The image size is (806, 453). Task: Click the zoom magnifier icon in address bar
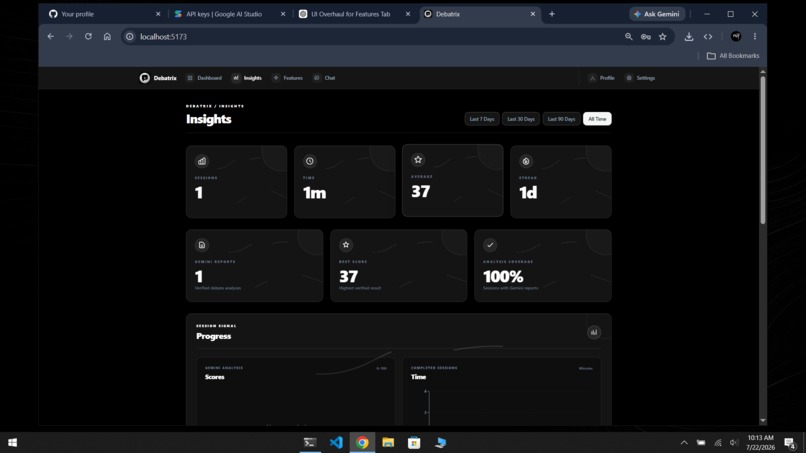(x=629, y=37)
